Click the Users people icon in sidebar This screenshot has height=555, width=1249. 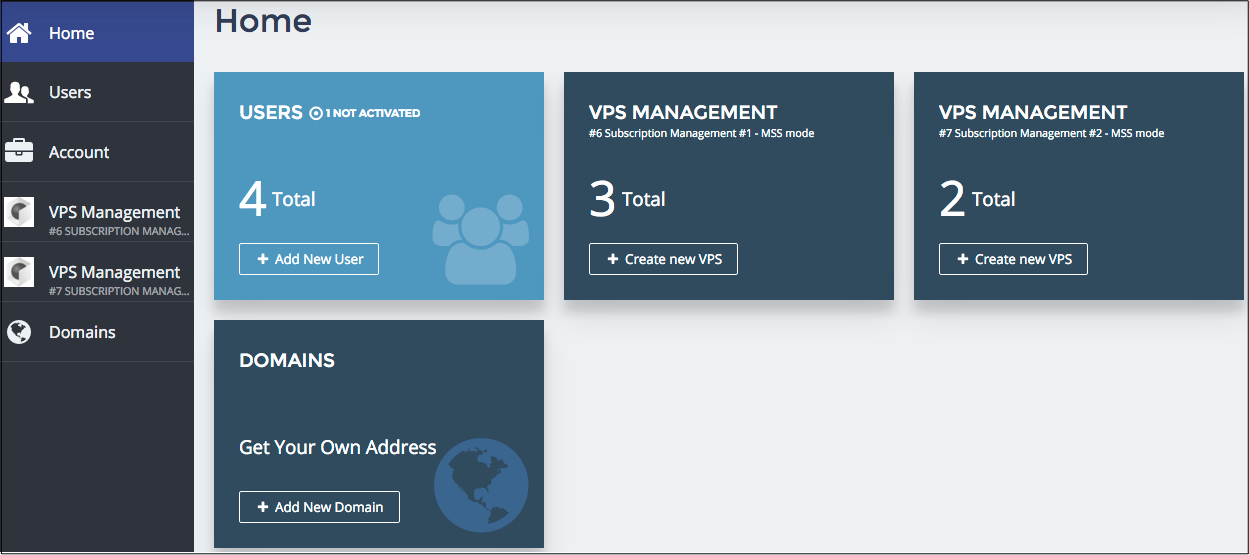19,93
